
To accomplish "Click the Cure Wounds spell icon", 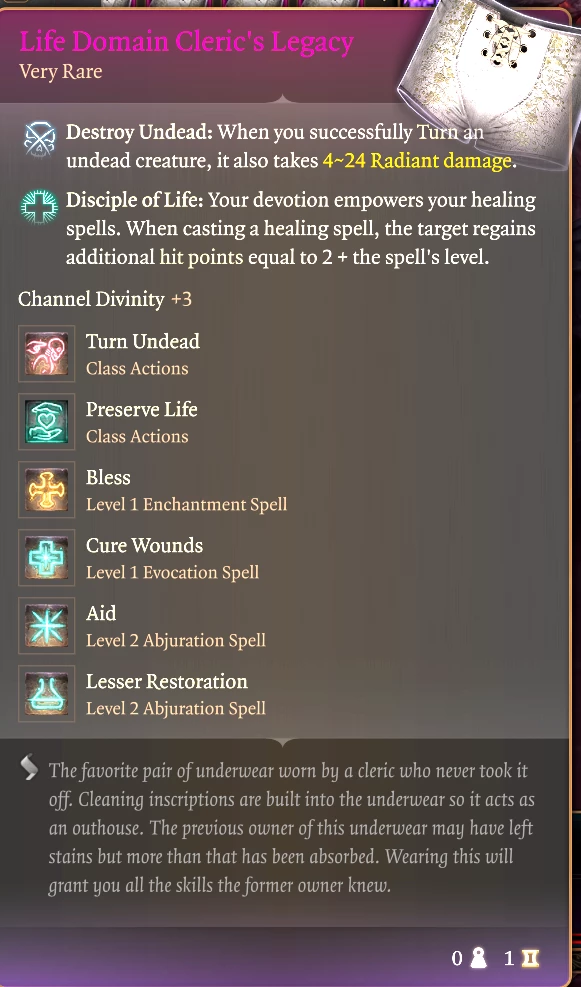I will [47, 558].
